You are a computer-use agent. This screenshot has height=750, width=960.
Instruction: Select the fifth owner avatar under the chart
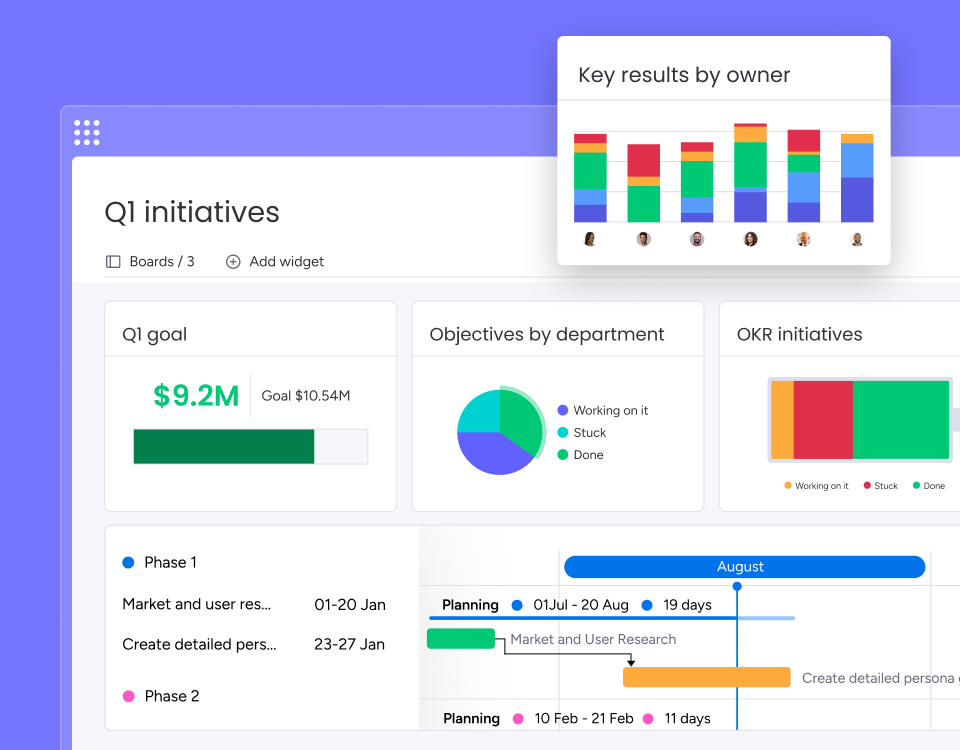click(804, 239)
